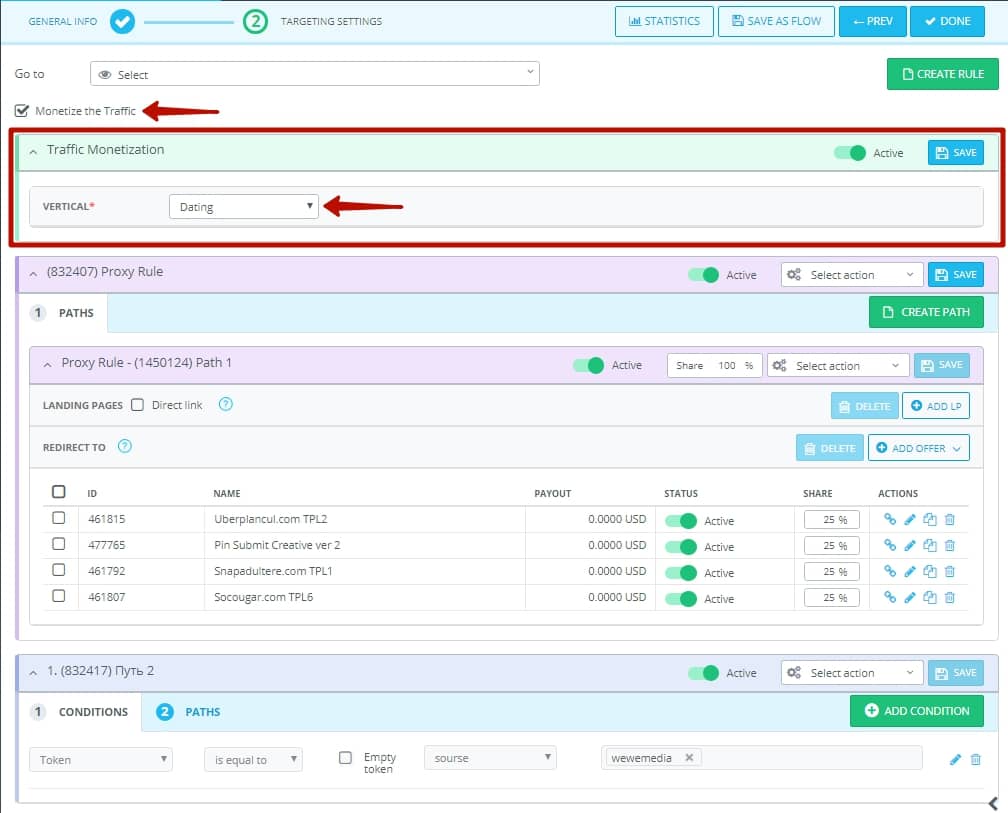Edit the Socougar.com TPL6 offer
This screenshot has height=813, width=1008.
(x=910, y=597)
